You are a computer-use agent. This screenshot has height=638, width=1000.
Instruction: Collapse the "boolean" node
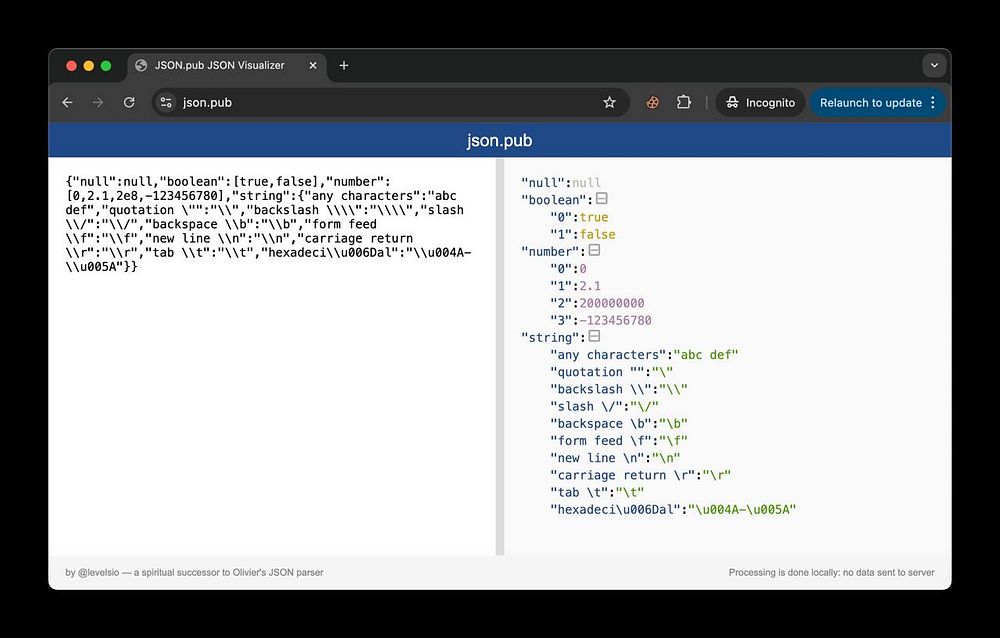(x=601, y=199)
